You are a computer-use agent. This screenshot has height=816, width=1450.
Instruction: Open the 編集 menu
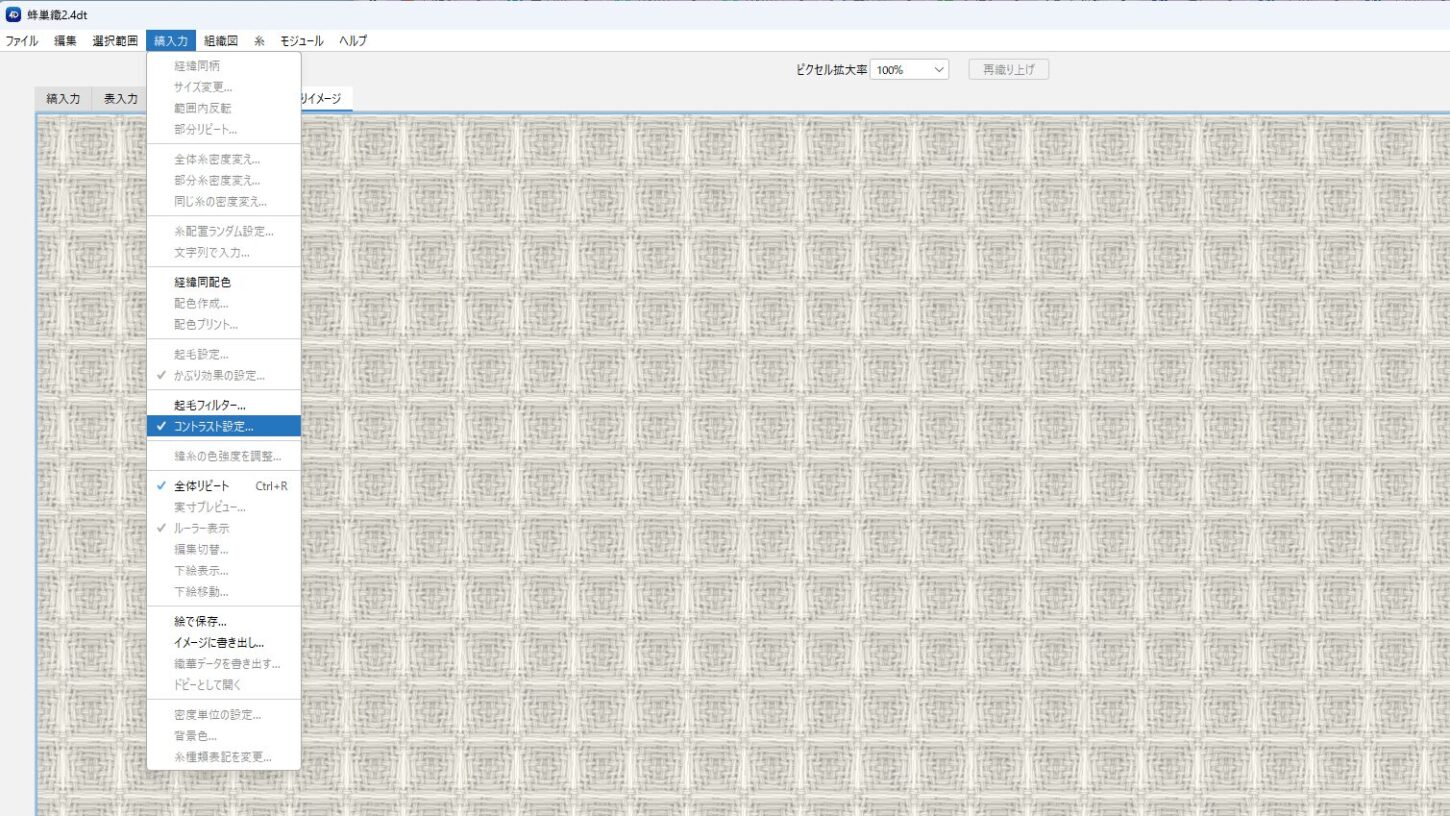point(65,41)
